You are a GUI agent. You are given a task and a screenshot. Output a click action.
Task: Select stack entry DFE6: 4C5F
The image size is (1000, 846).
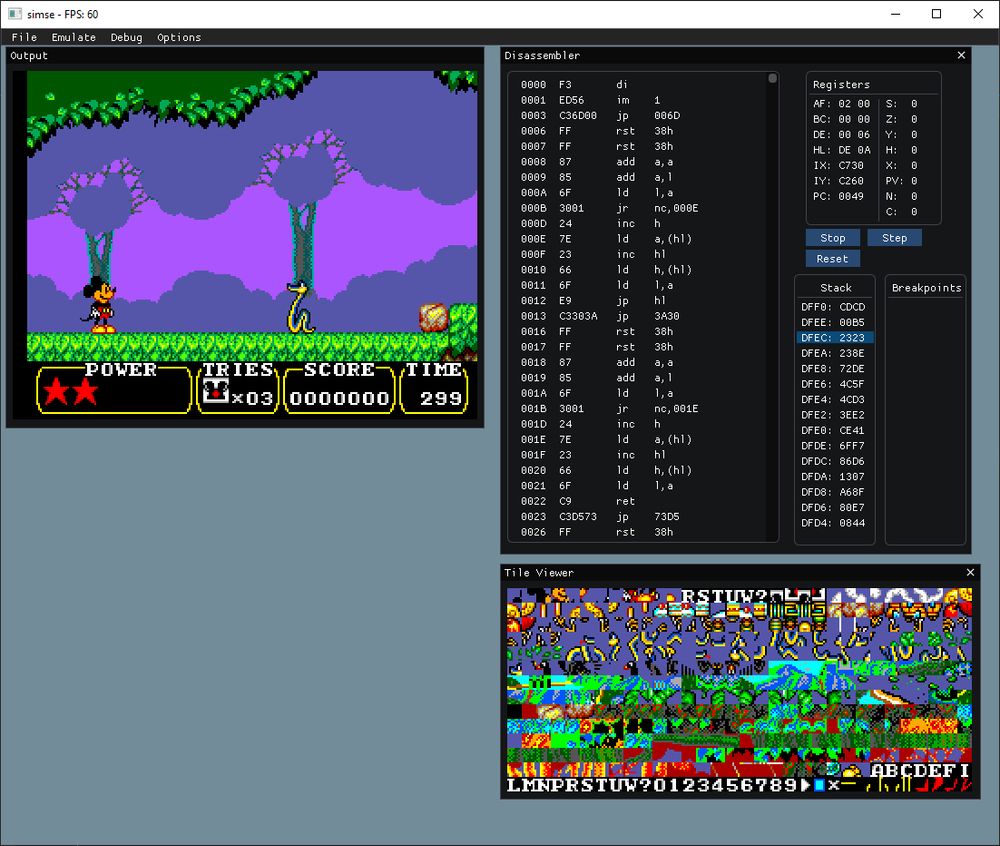(x=834, y=384)
